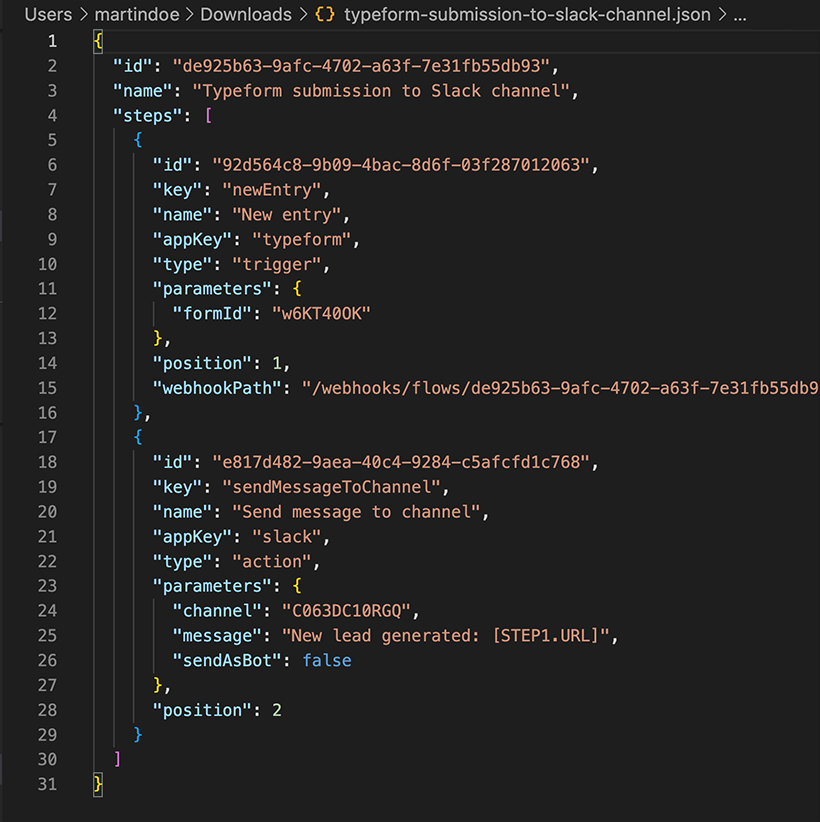Click the false value of sendAsBot

(327, 661)
